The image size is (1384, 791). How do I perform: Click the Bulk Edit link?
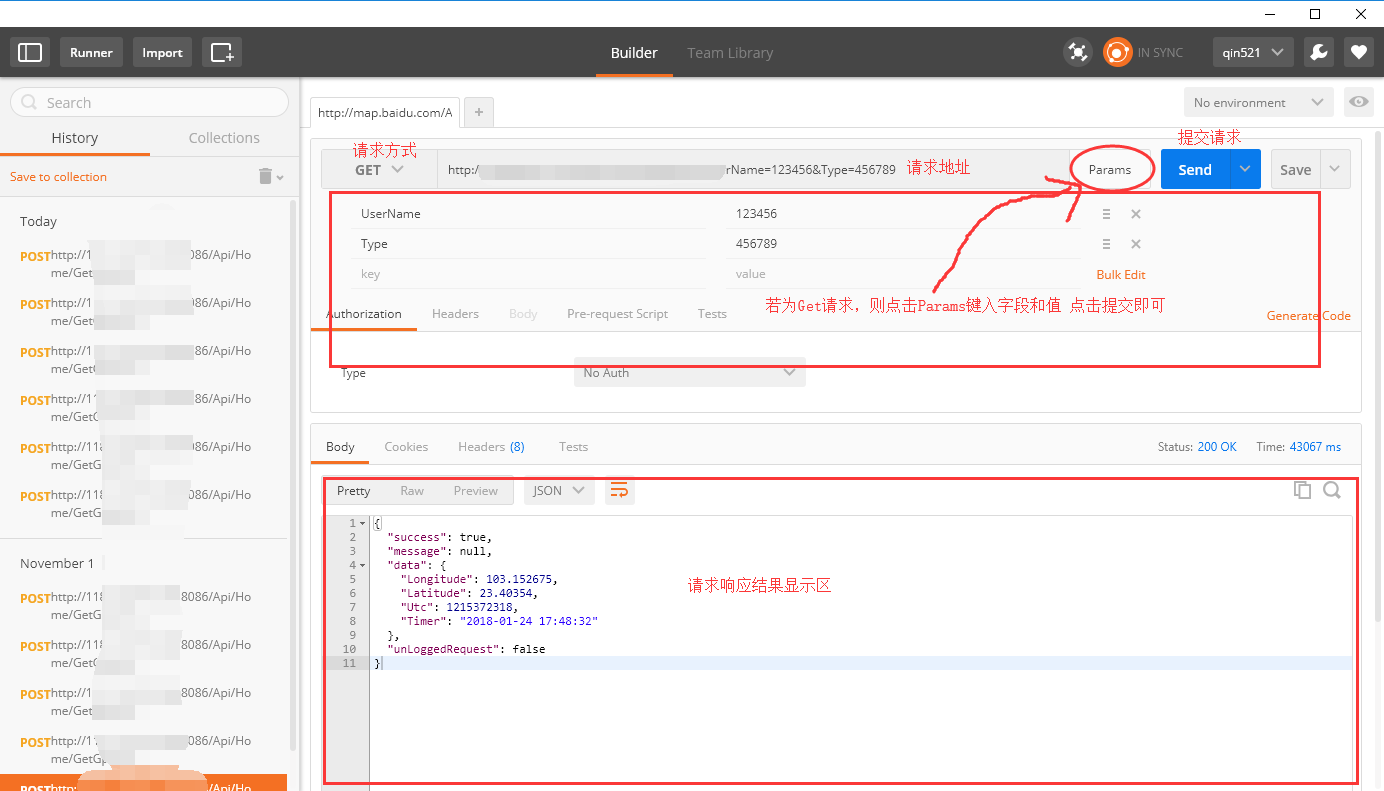(x=1121, y=274)
